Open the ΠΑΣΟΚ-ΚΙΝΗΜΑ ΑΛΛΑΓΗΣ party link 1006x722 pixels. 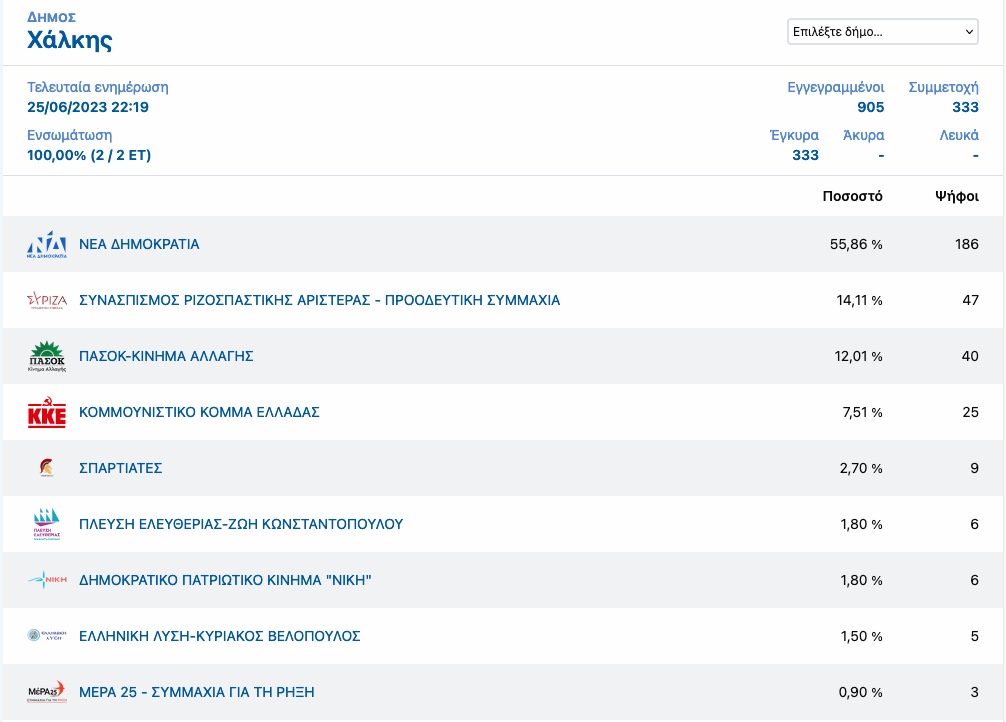166,356
